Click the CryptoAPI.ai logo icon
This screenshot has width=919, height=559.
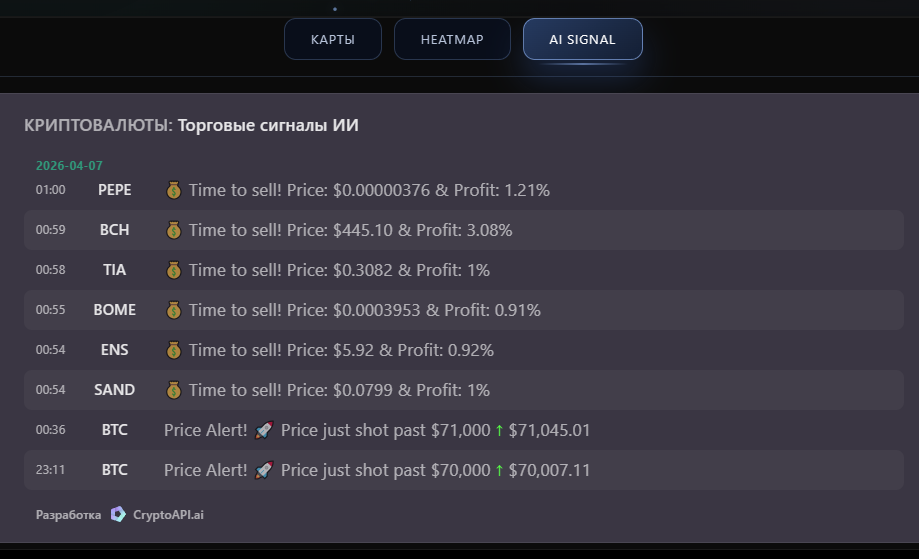pyautogui.click(x=118, y=515)
